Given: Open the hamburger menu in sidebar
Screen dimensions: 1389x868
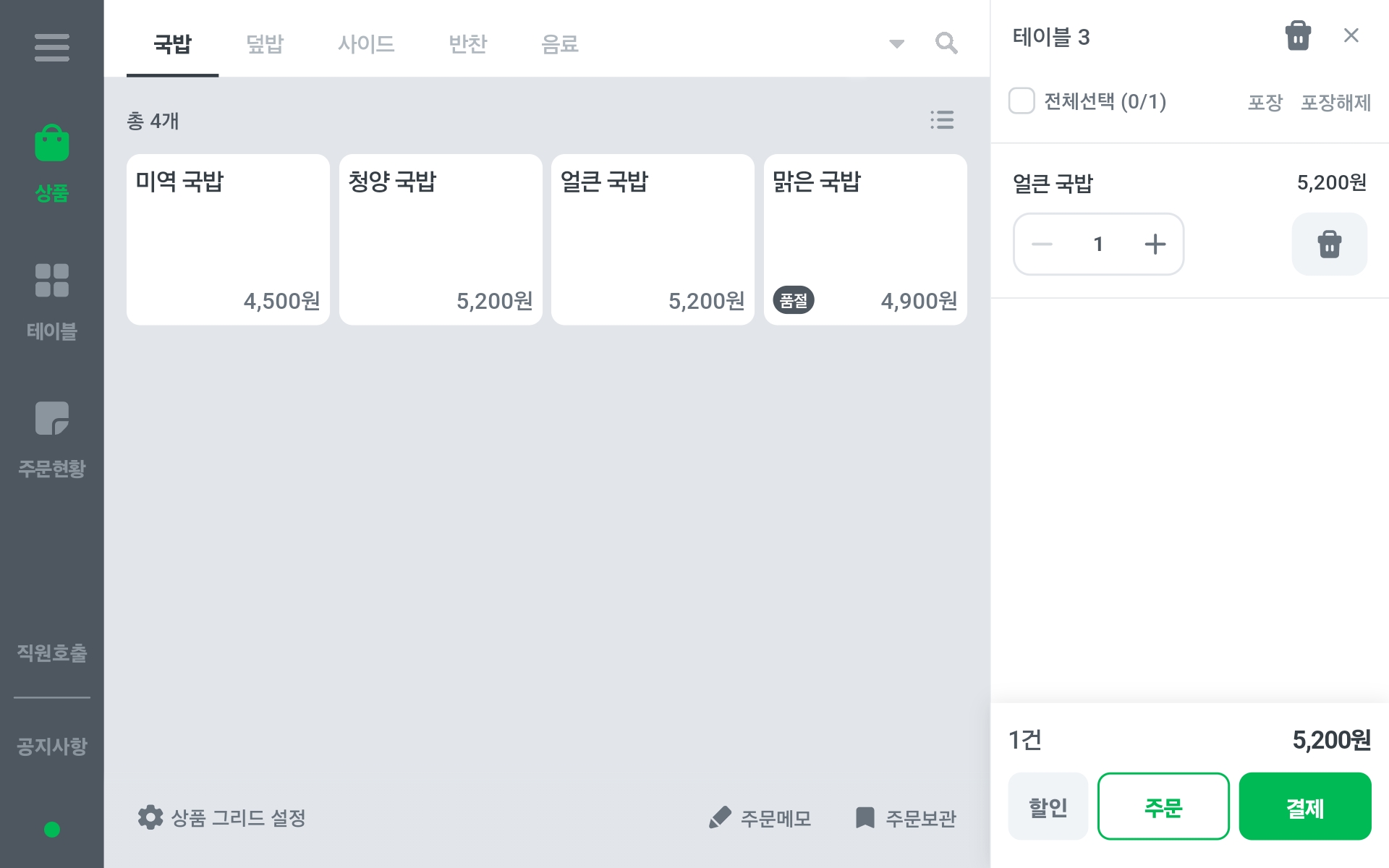Looking at the screenshot, I should [x=51, y=48].
